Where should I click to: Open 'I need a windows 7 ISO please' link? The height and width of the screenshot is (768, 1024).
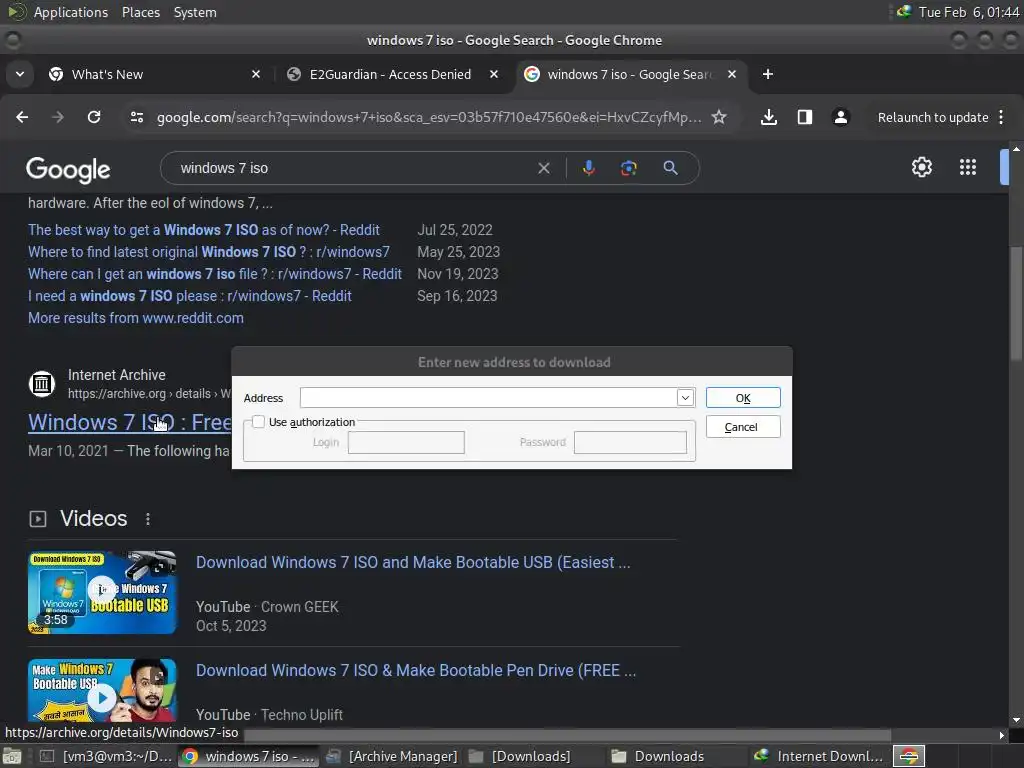click(190, 296)
